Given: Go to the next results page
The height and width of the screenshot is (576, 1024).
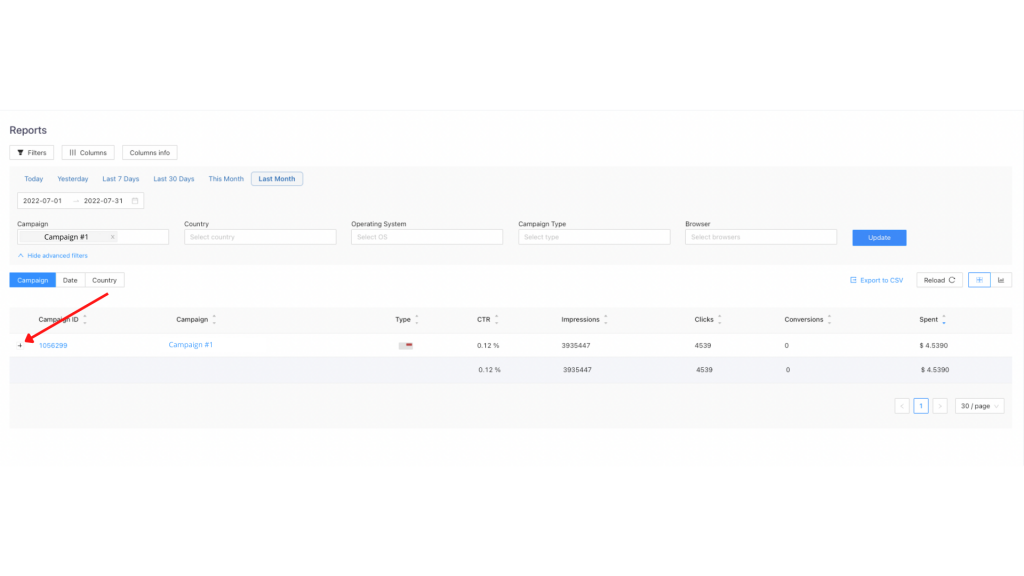Looking at the screenshot, I should point(939,406).
